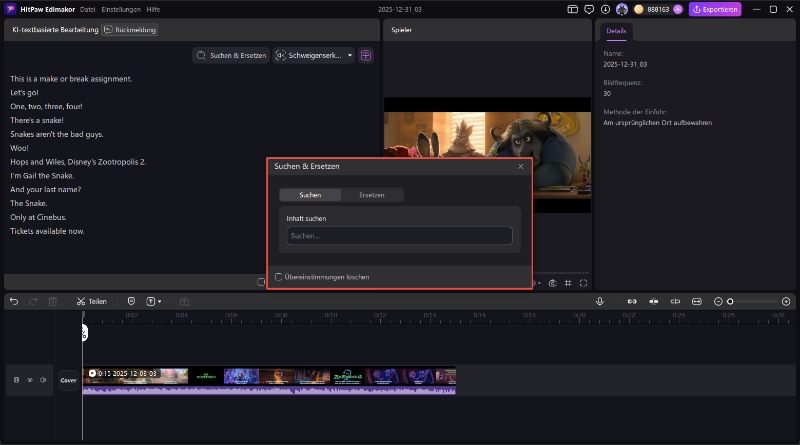The width and height of the screenshot is (800, 445).
Task: Expand the text tool dropdown arrow
Action: (158, 301)
